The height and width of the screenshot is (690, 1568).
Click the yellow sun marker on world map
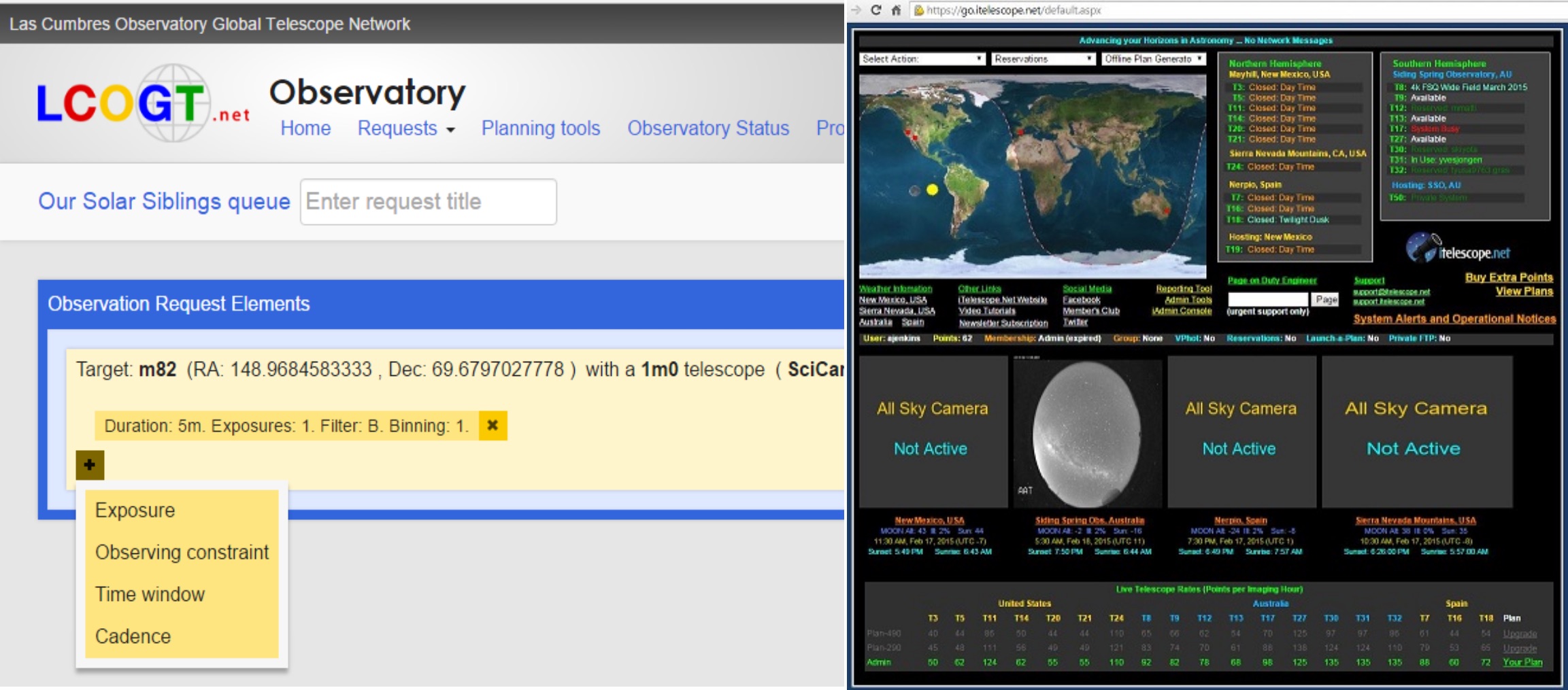coord(932,190)
